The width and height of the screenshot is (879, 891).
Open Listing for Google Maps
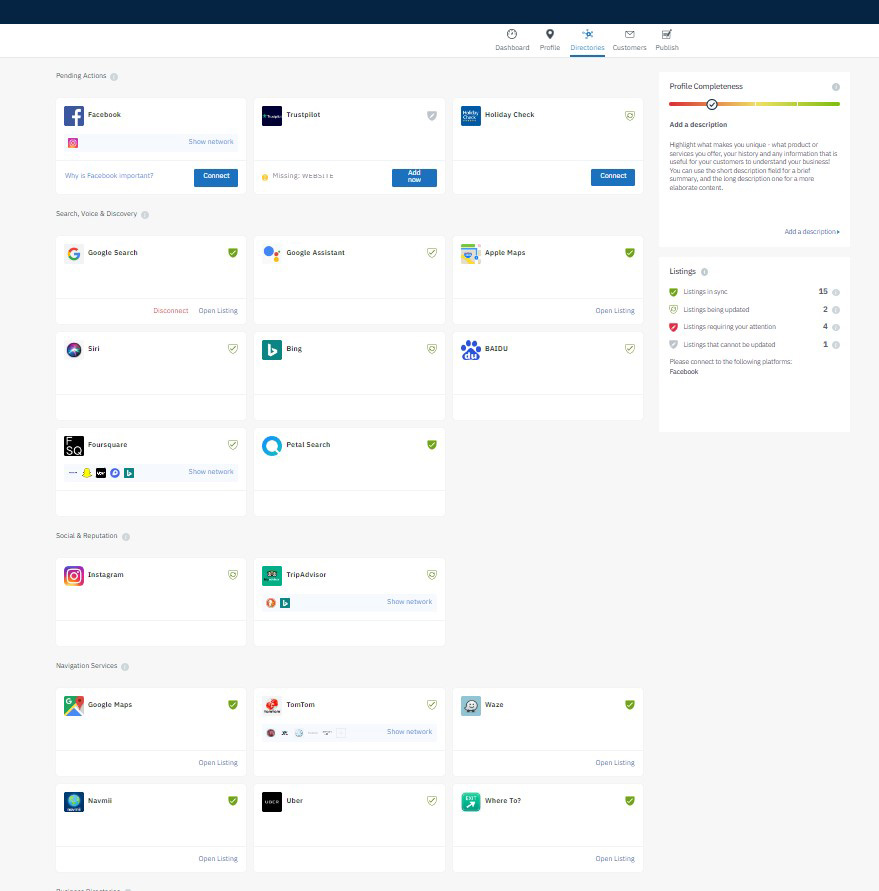pyautogui.click(x=218, y=763)
